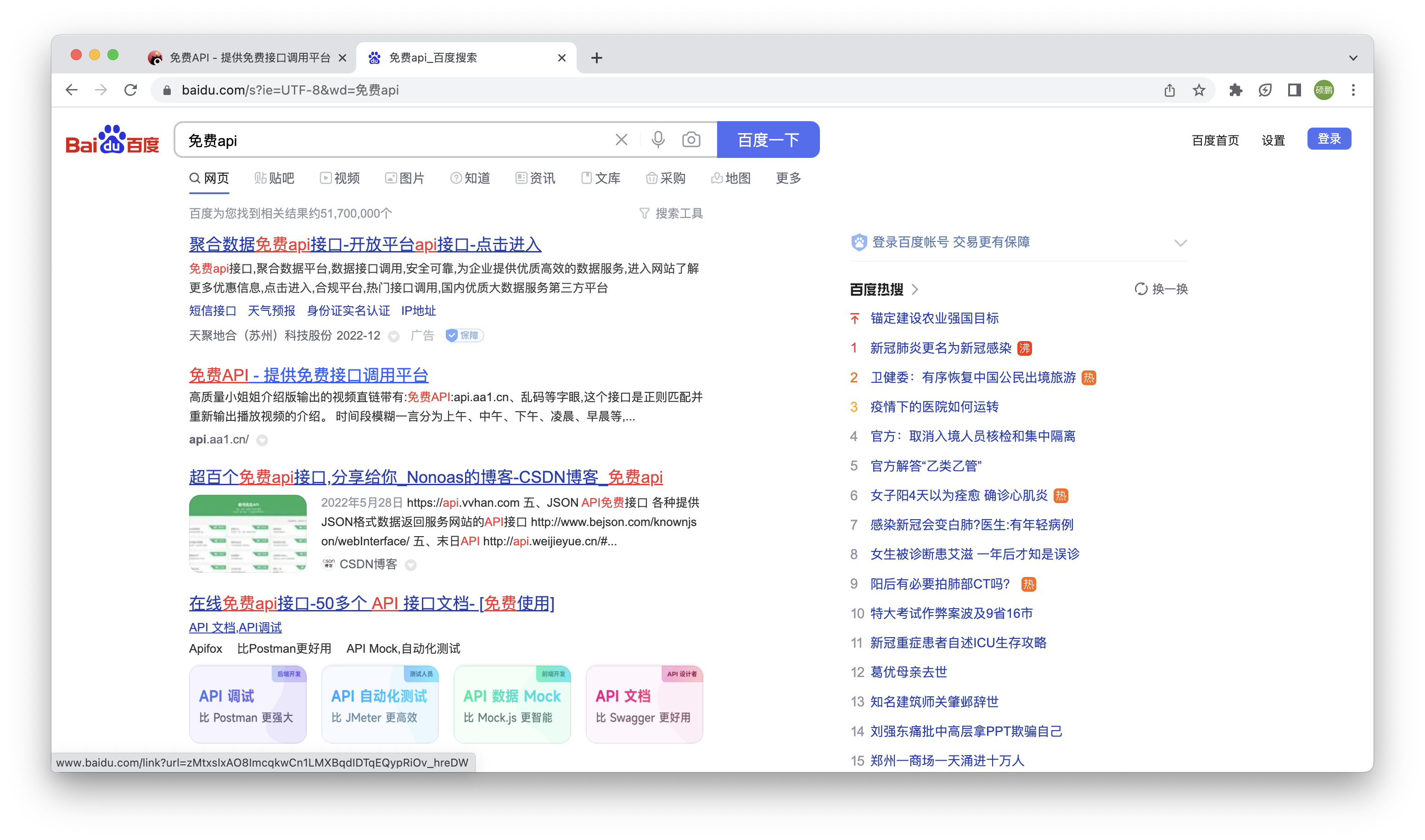The width and height of the screenshot is (1425, 840).
Task: Open a new browser tab
Action: pos(597,58)
